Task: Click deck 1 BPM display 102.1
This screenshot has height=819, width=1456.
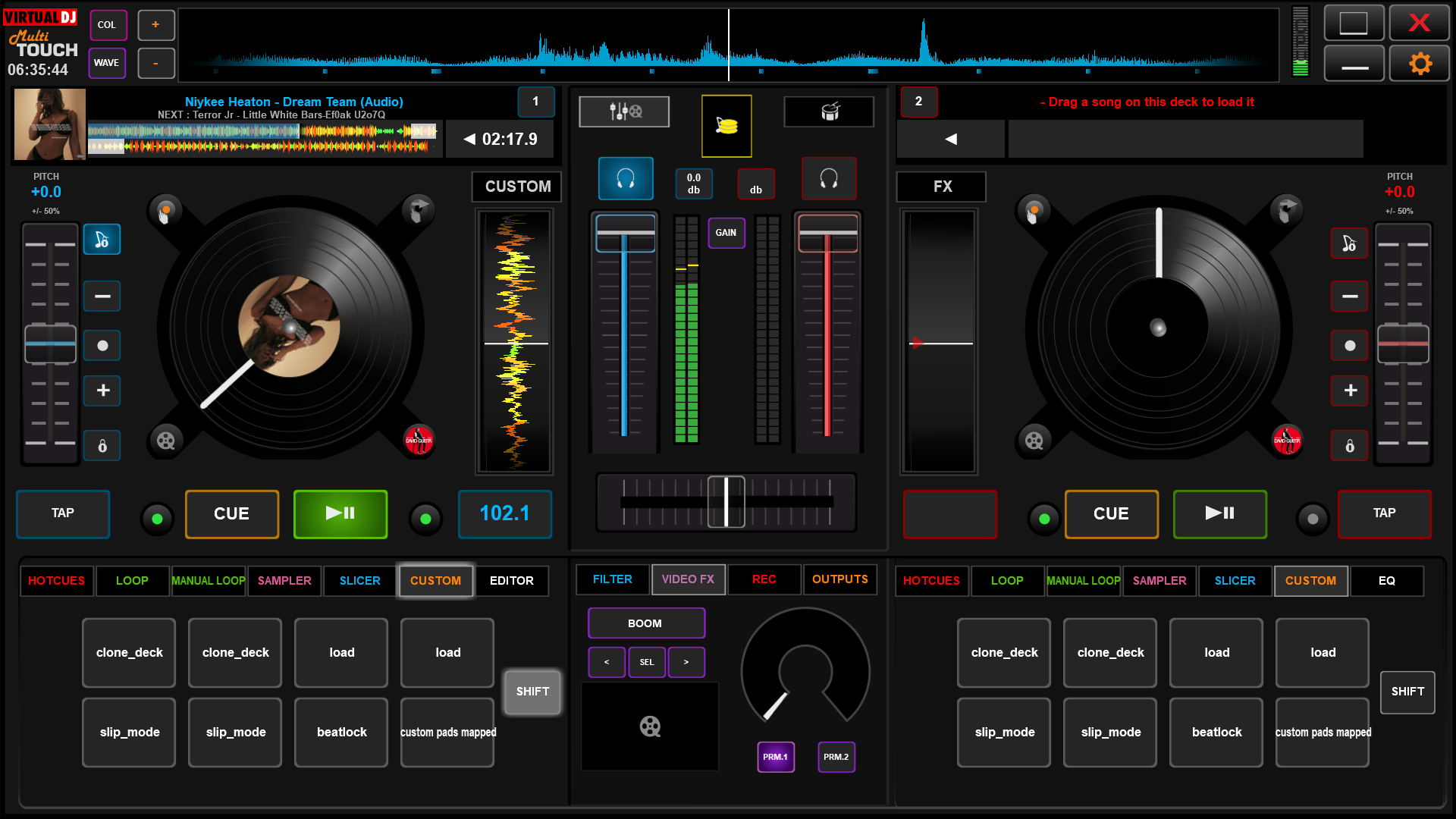Action: pos(505,514)
